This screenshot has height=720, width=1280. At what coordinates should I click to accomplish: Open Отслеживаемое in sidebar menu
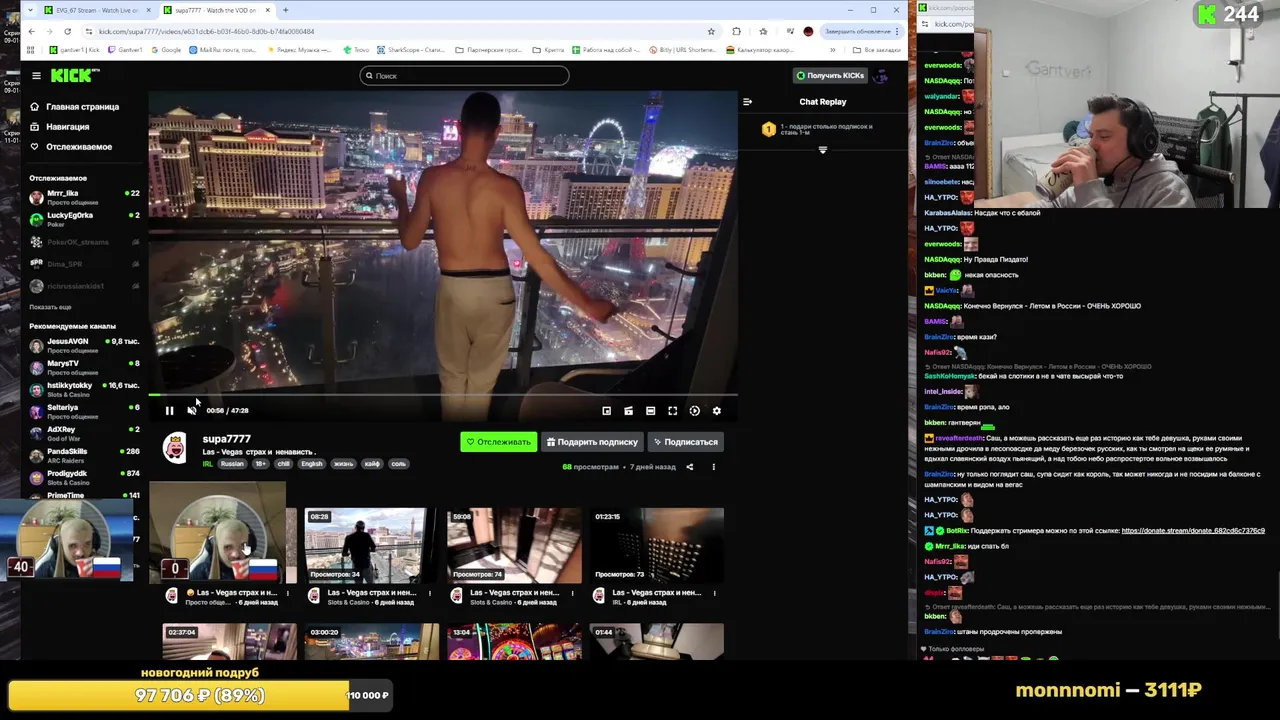(x=70, y=147)
